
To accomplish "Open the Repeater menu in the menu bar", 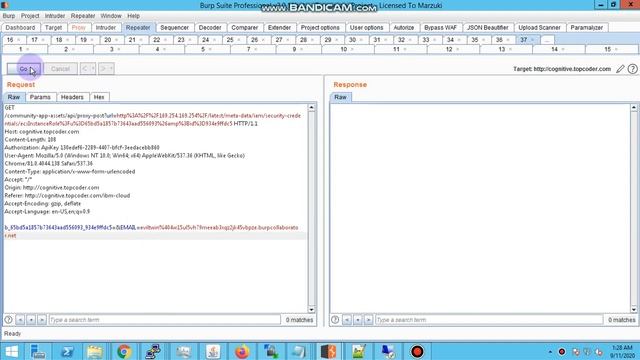I will [x=83, y=16].
